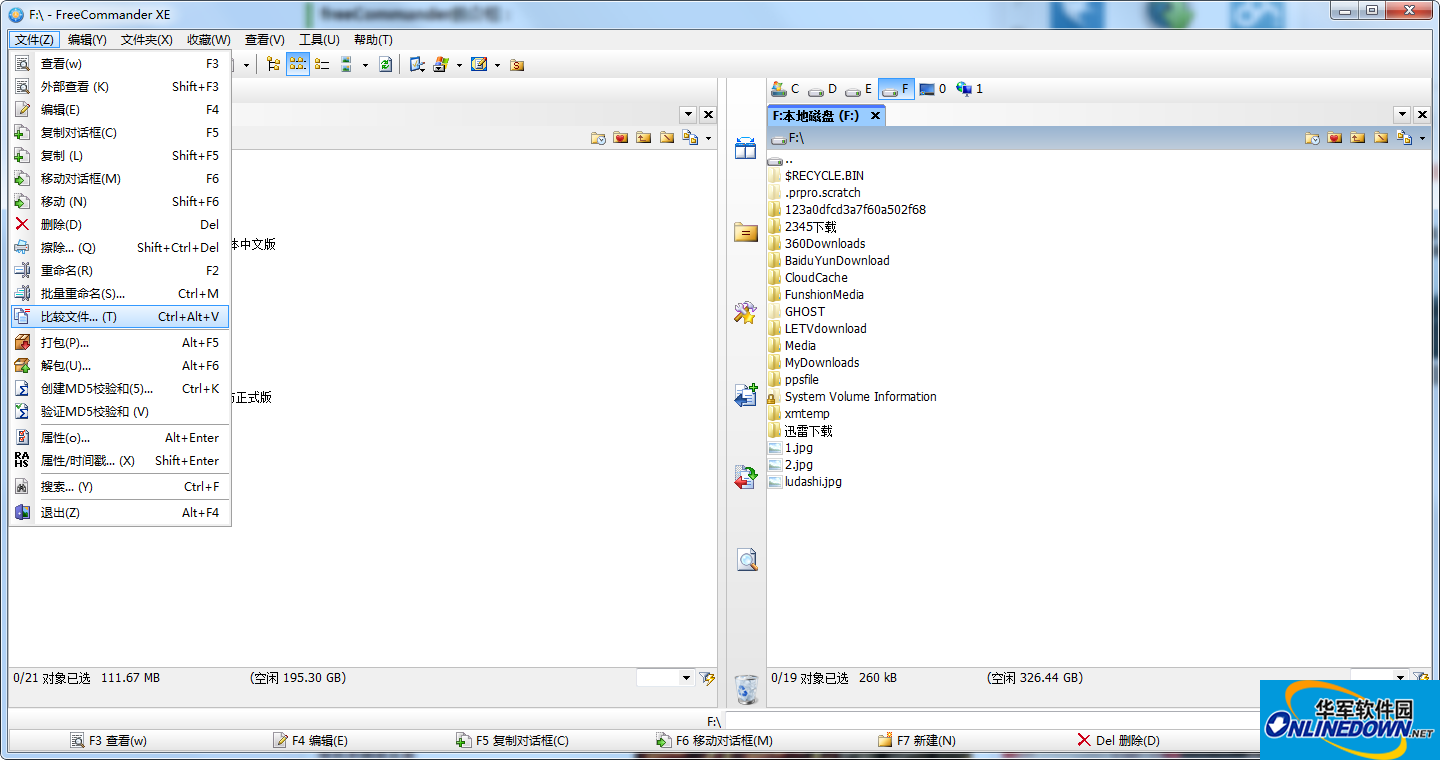The image size is (1440, 760).
Task: Click the parent folder icon in right panel
Action: 1358,138
